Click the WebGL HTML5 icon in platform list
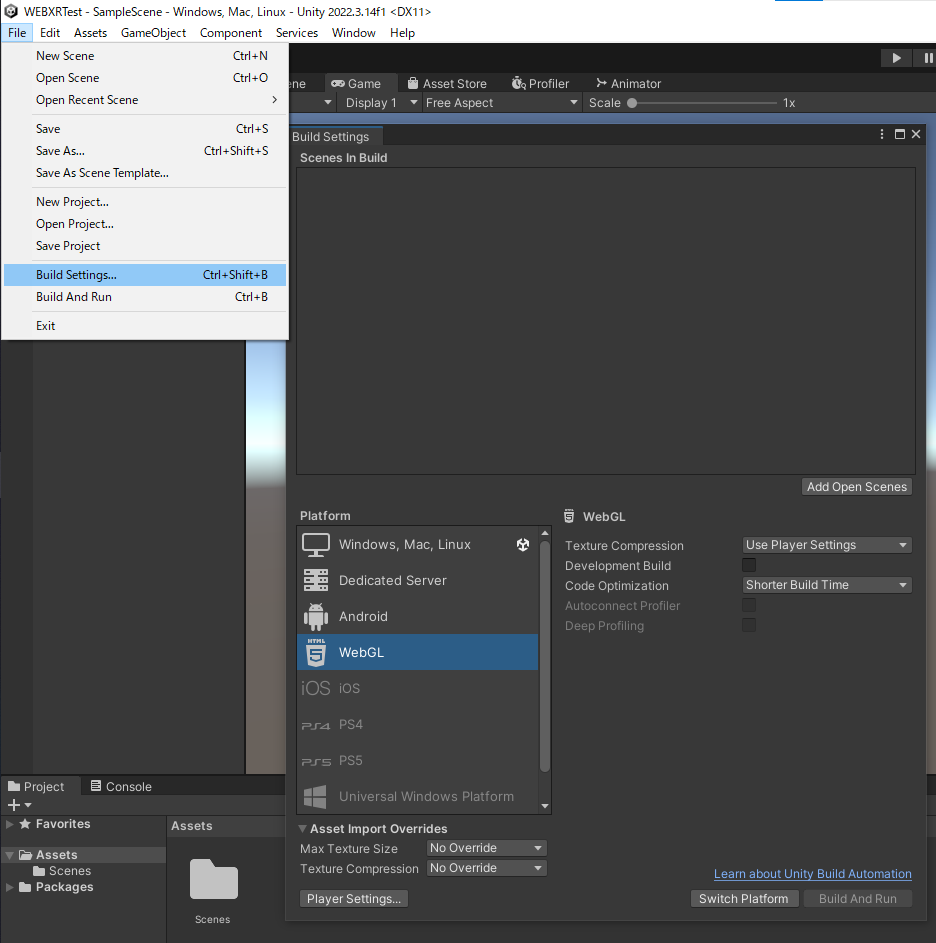This screenshot has height=943, width=936. [316, 653]
